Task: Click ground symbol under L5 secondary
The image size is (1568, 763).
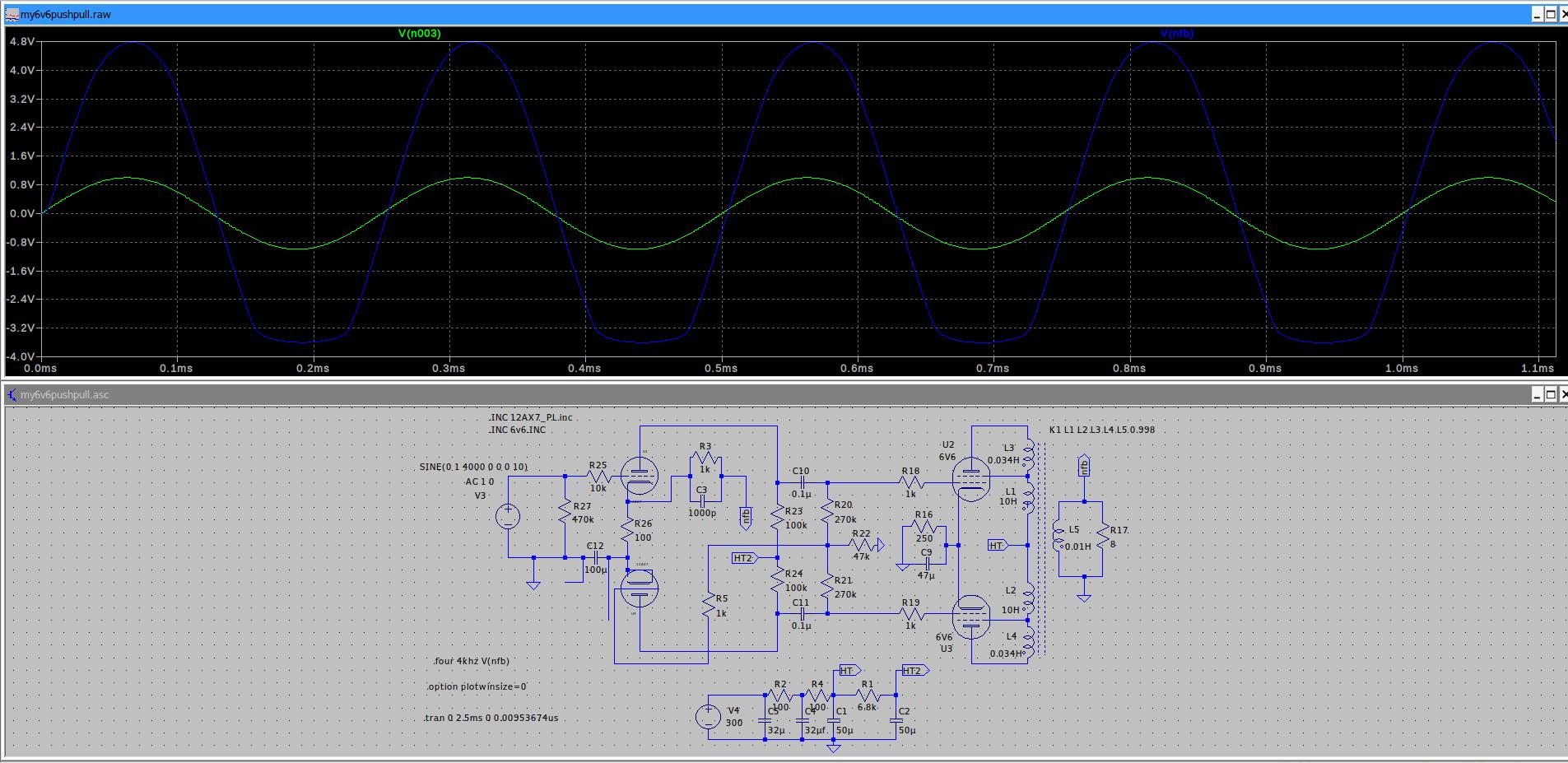Action: click(1084, 597)
